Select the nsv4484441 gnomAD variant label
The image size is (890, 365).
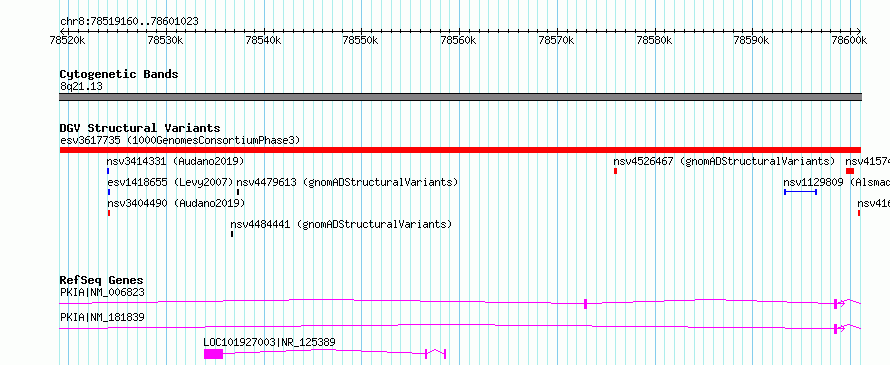pyautogui.click(x=341, y=224)
